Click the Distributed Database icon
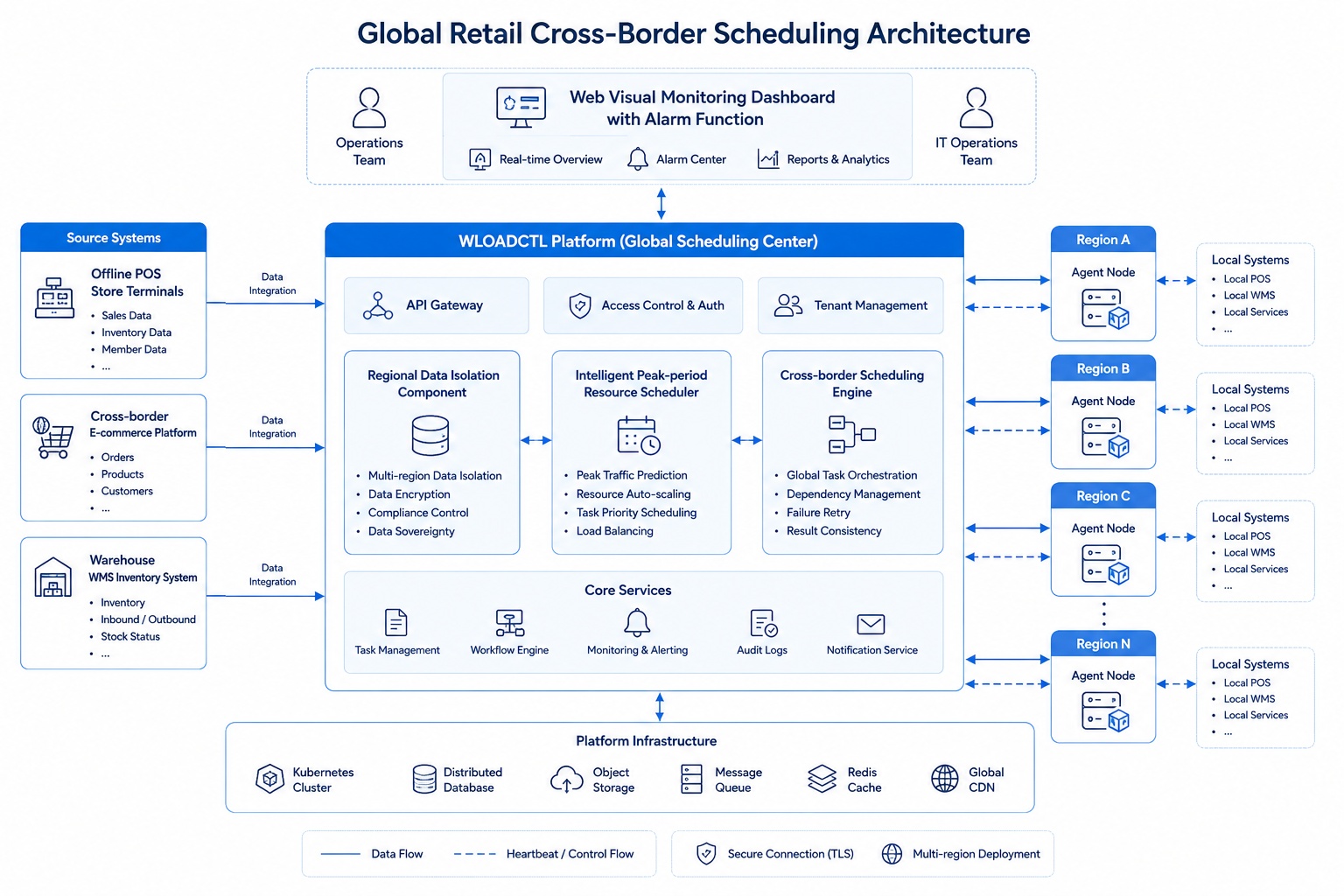 pos(424,779)
